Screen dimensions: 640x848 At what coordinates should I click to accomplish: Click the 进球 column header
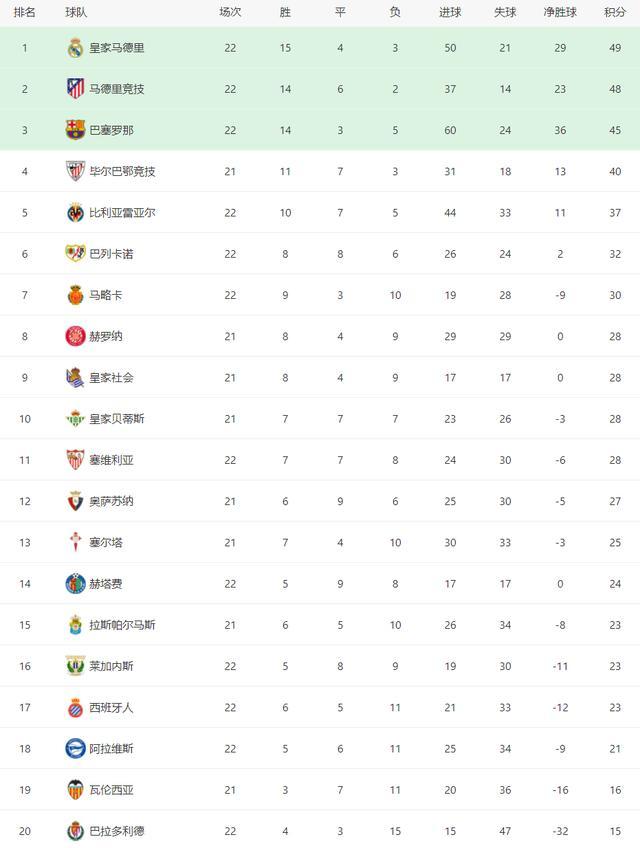pyautogui.click(x=450, y=12)
